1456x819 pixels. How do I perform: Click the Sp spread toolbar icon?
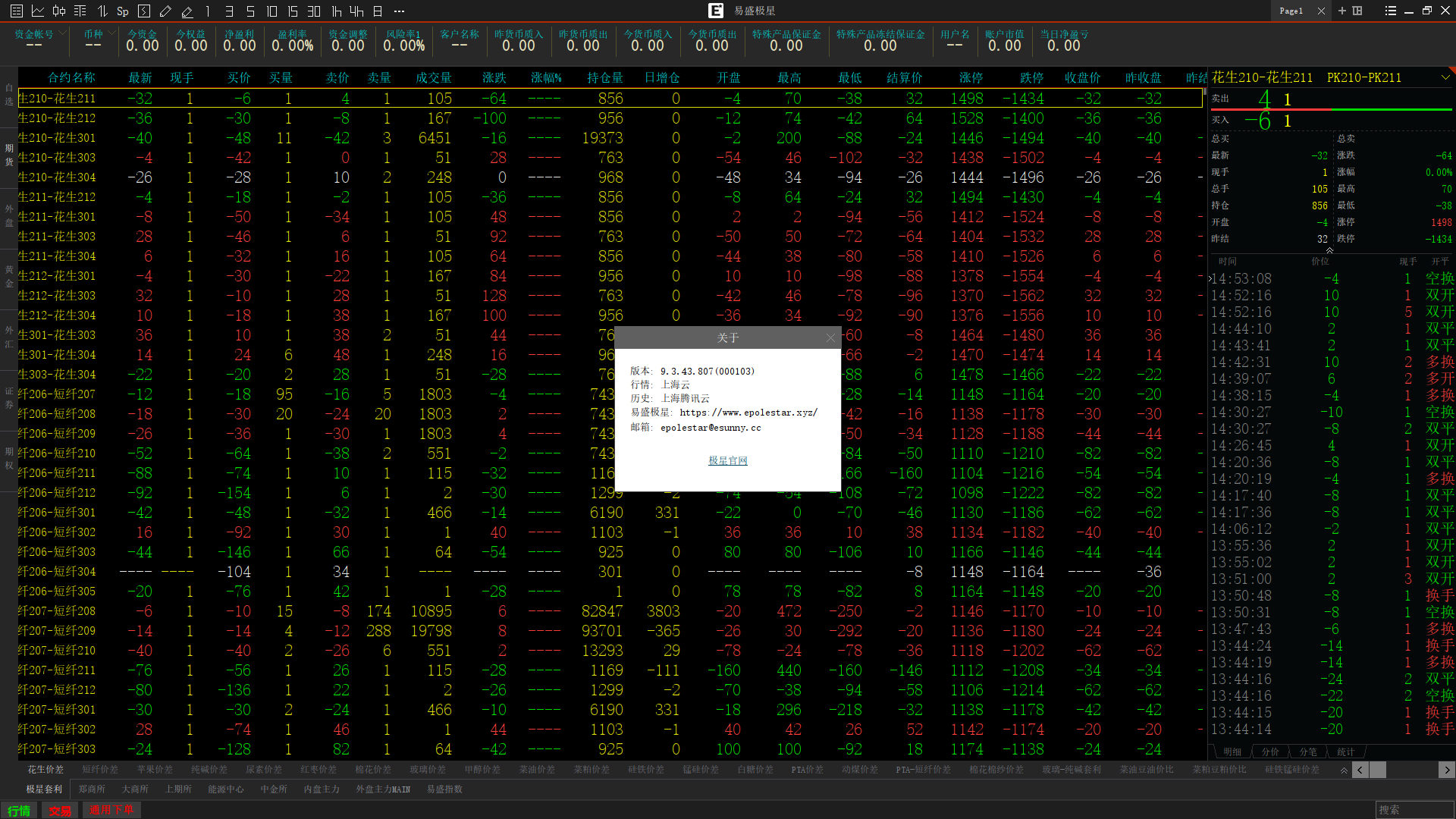[122, 11]
